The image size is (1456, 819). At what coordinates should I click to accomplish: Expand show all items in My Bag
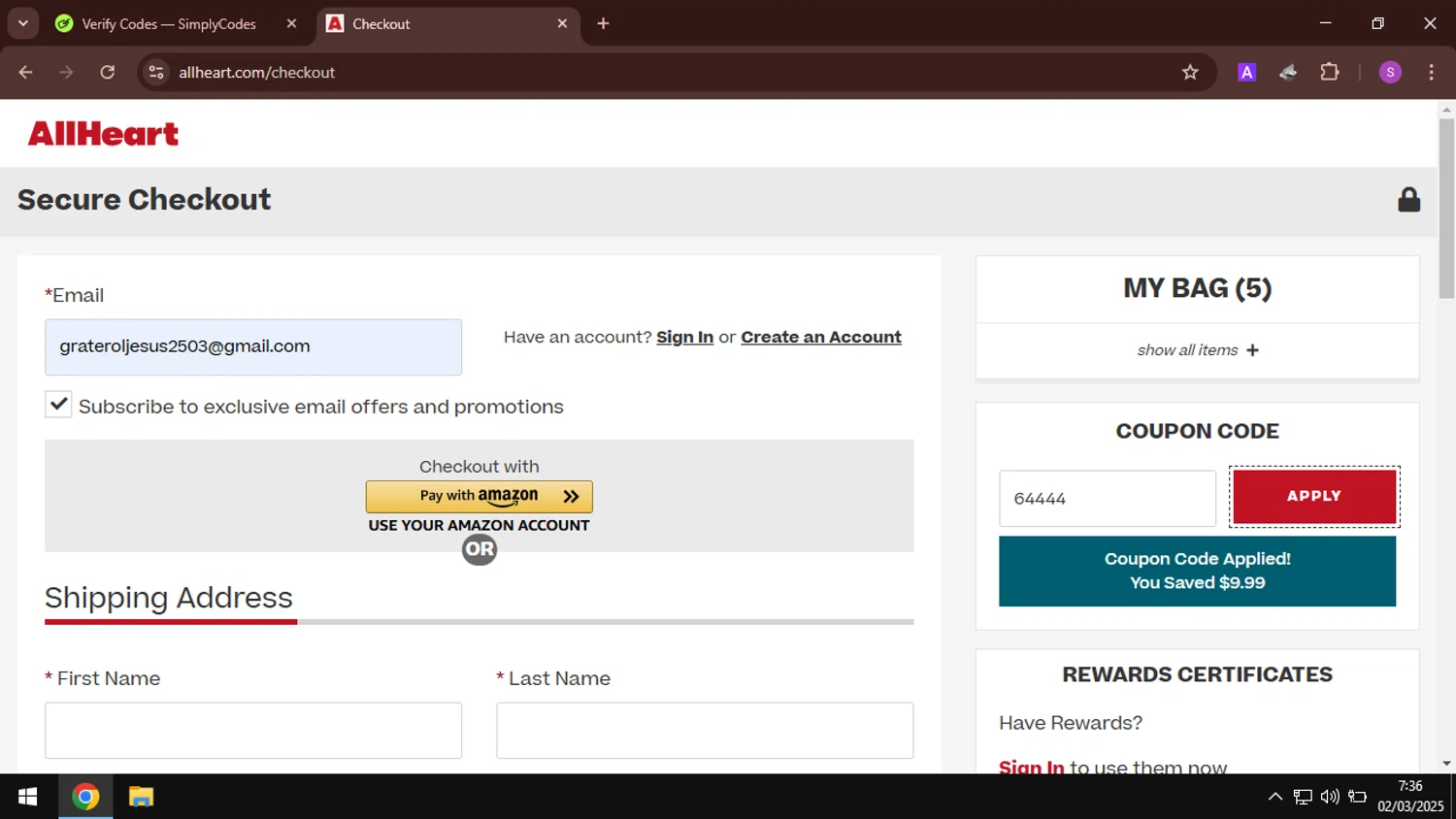[x=1198, y=350]
